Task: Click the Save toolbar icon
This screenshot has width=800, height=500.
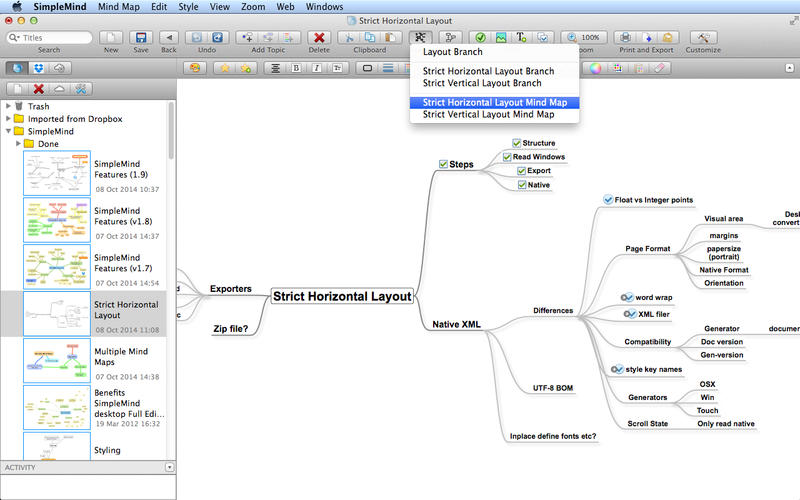Action: tap(141, 37)
